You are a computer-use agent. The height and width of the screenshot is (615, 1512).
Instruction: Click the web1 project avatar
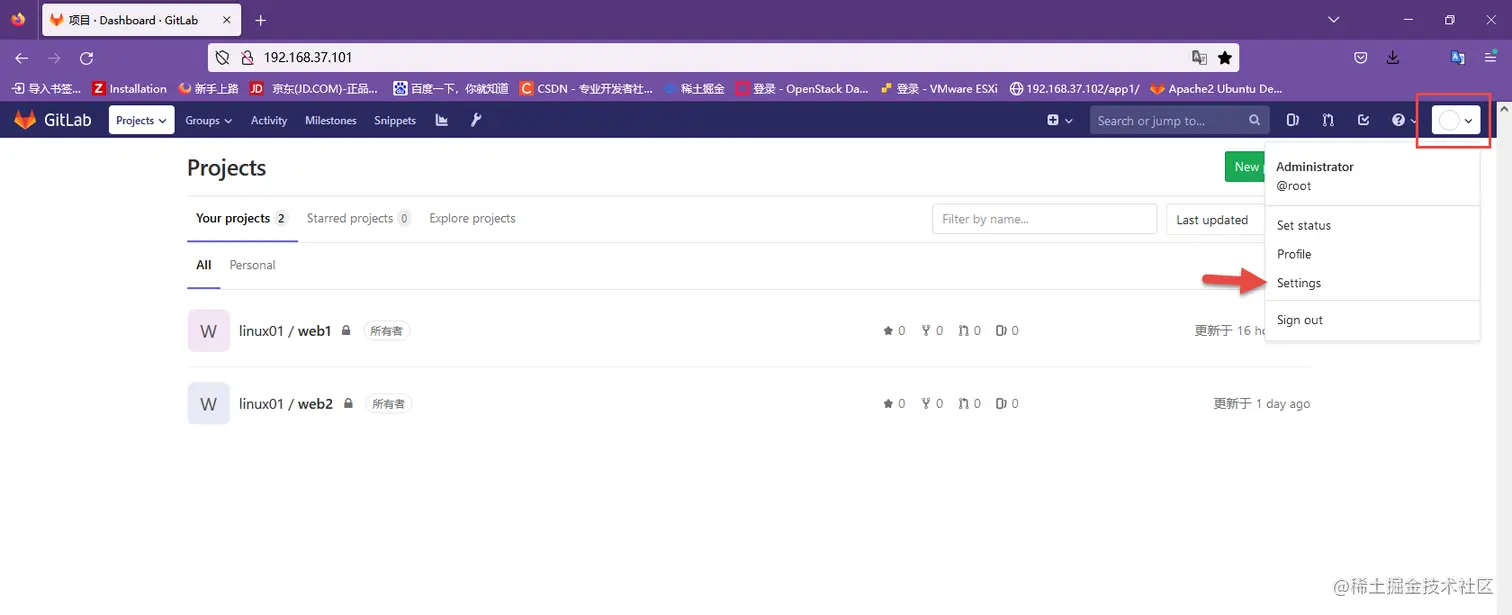coord(208,331)
